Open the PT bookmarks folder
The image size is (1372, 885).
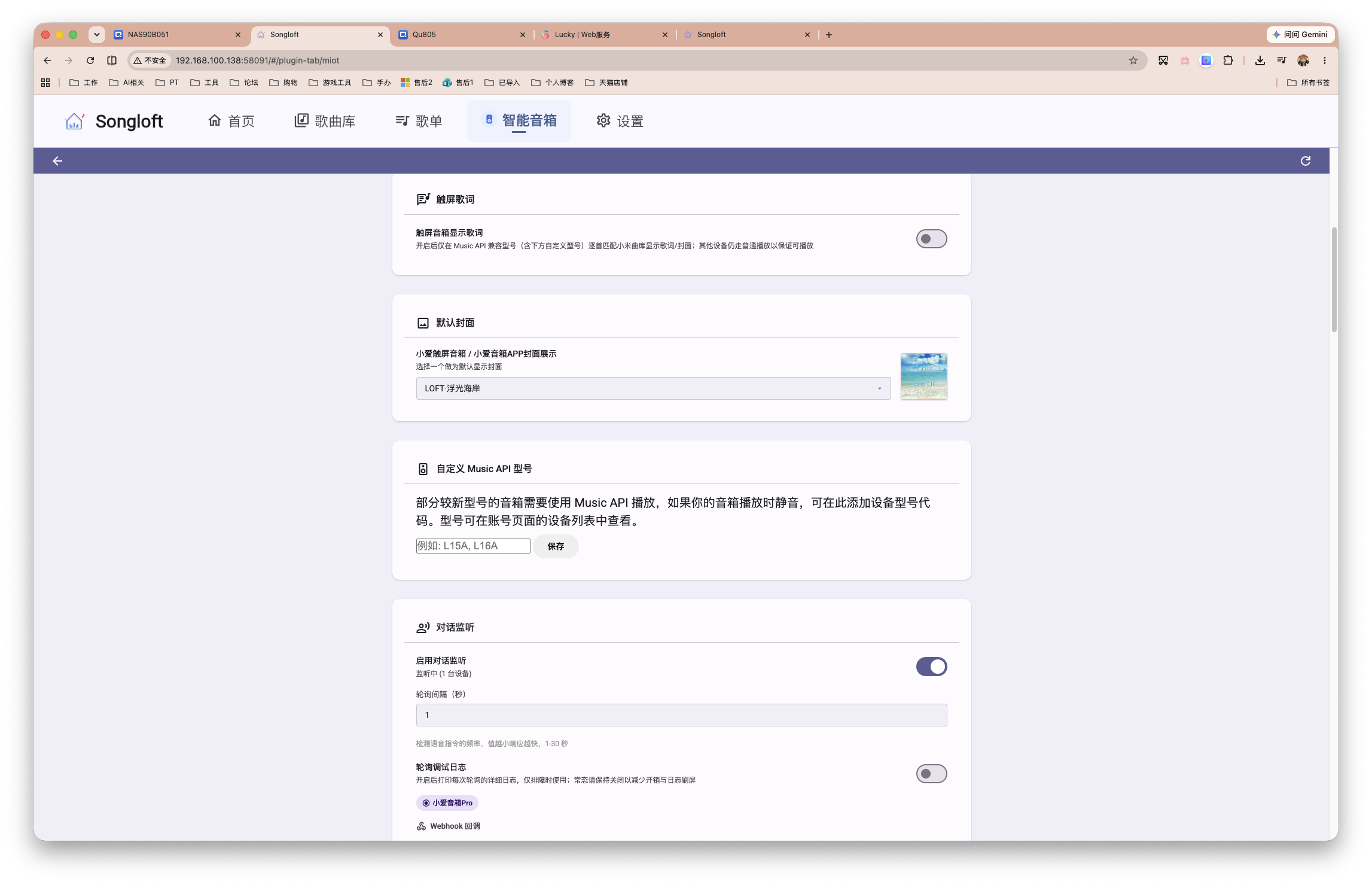pos(167,83)
